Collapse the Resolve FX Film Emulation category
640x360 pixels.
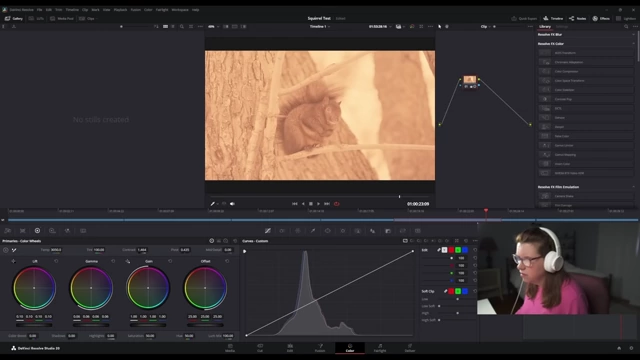coord(633,187)
